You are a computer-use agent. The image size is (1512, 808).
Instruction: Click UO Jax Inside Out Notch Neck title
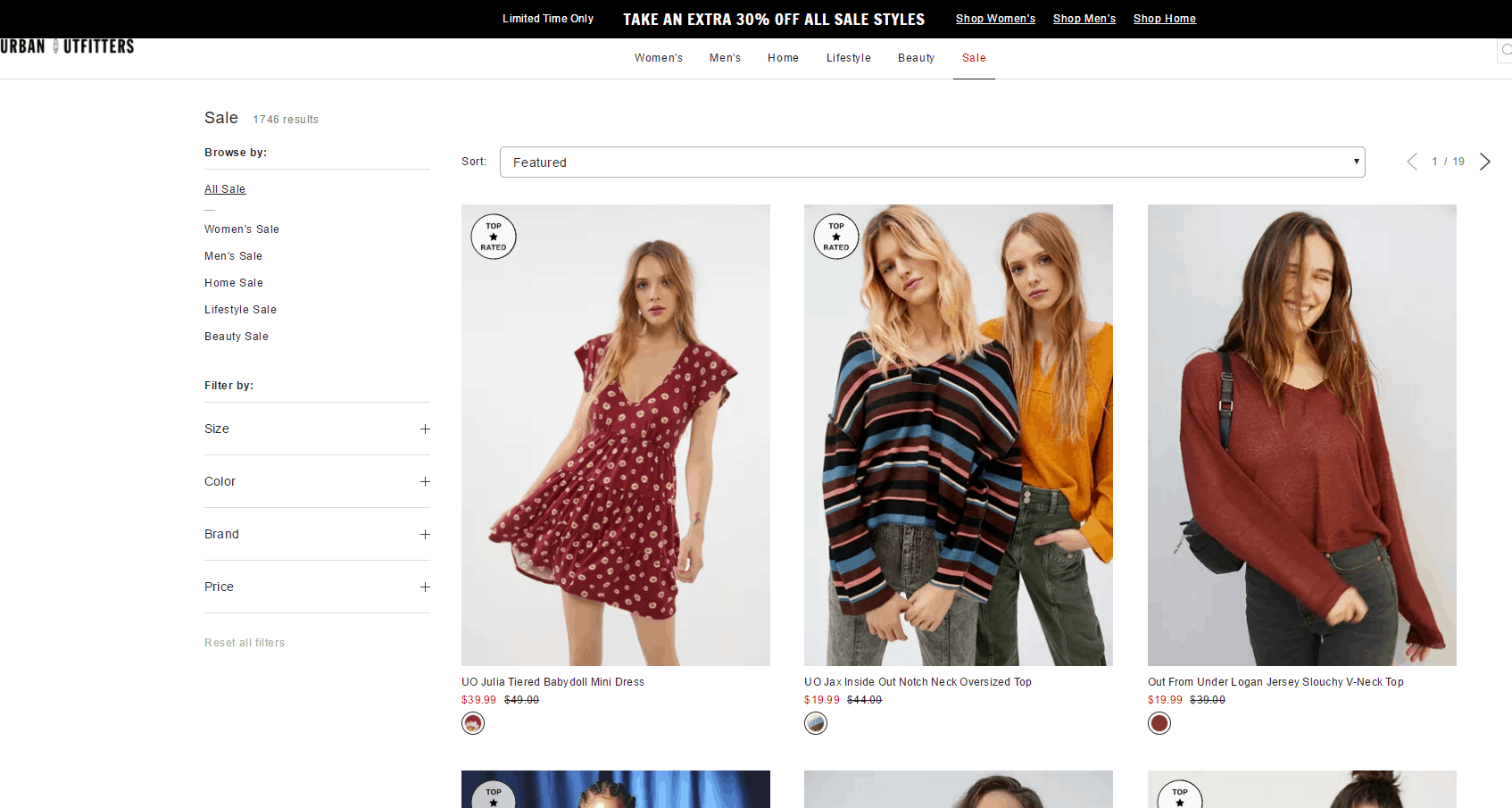click(918, 682)
